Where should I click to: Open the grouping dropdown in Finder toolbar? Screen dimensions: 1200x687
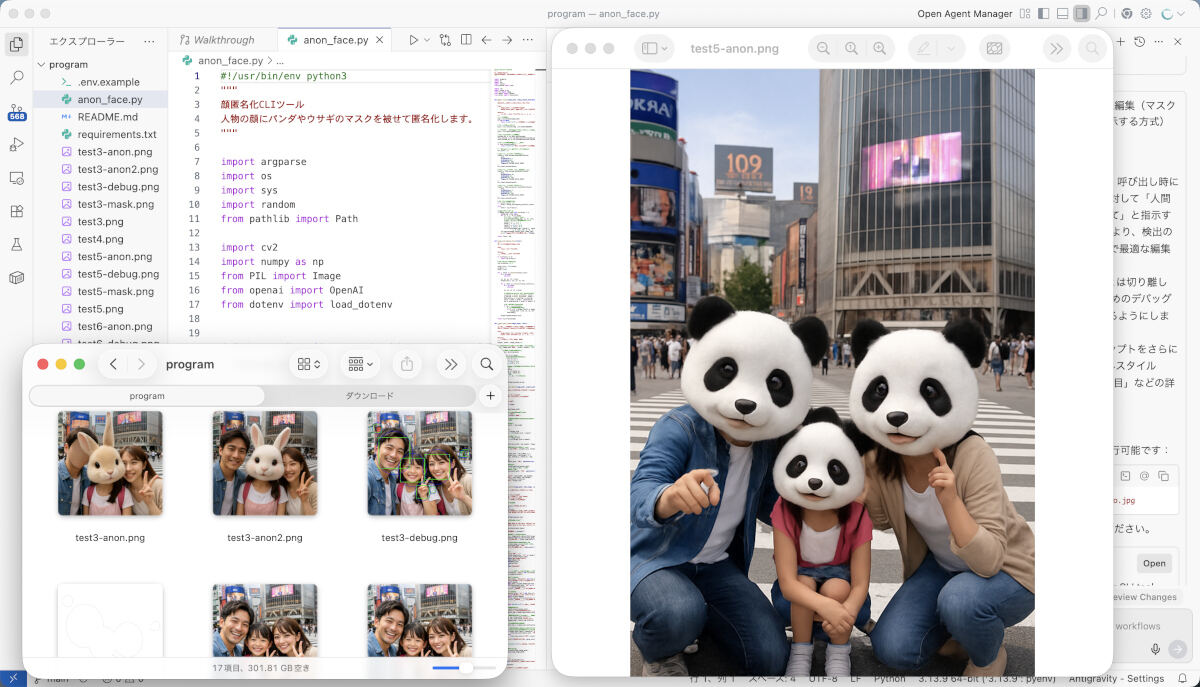click(358, 364)
